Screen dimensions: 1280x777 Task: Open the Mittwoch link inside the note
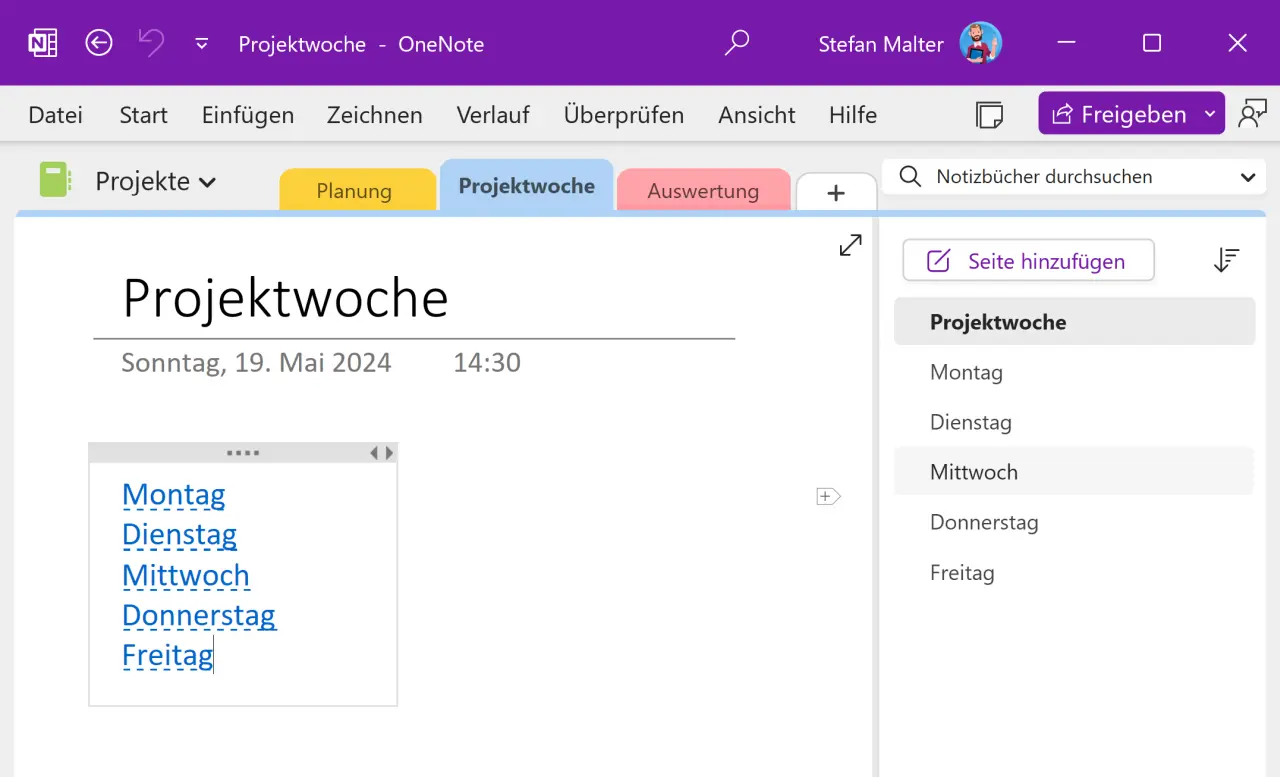(x=186, y=575)
